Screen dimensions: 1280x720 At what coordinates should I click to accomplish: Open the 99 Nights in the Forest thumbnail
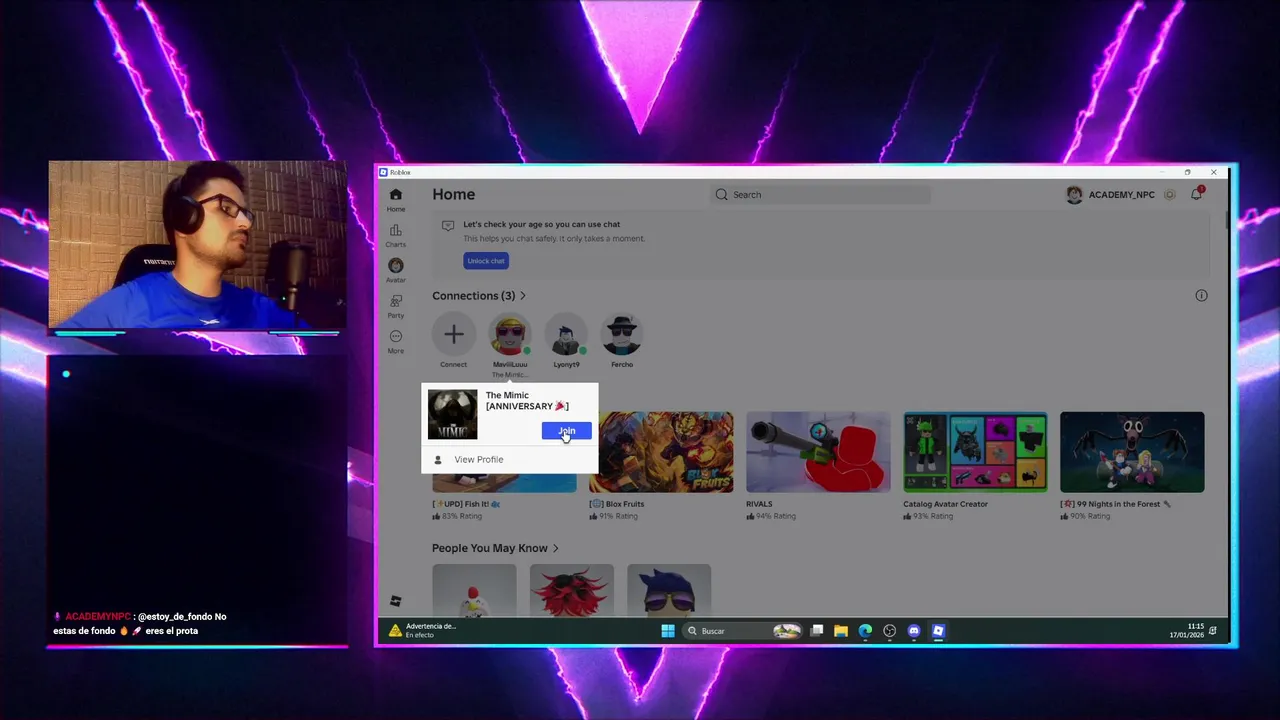click(1132, 452)
